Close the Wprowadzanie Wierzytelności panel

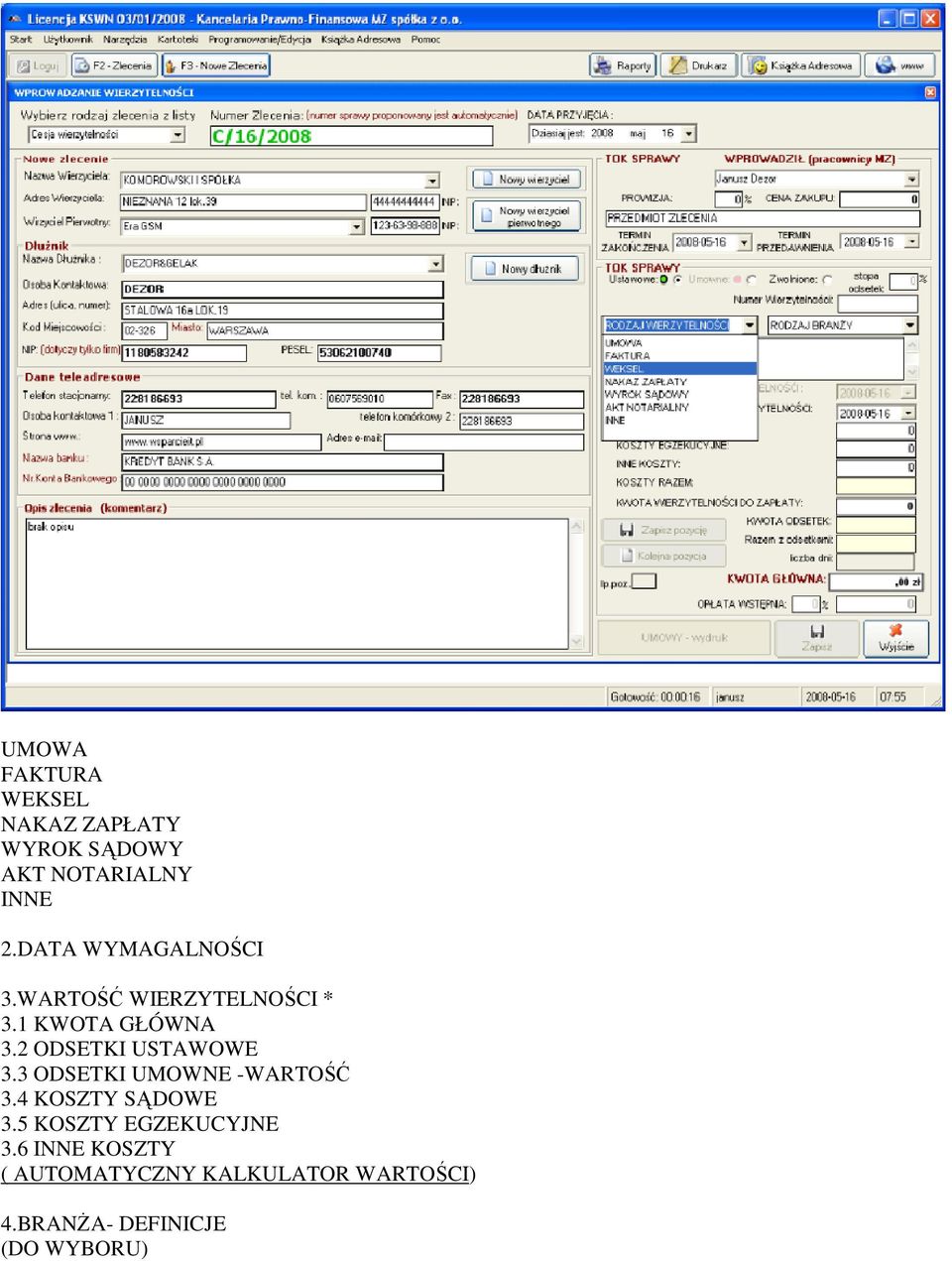pyautogui.click(x=930, y=92)
